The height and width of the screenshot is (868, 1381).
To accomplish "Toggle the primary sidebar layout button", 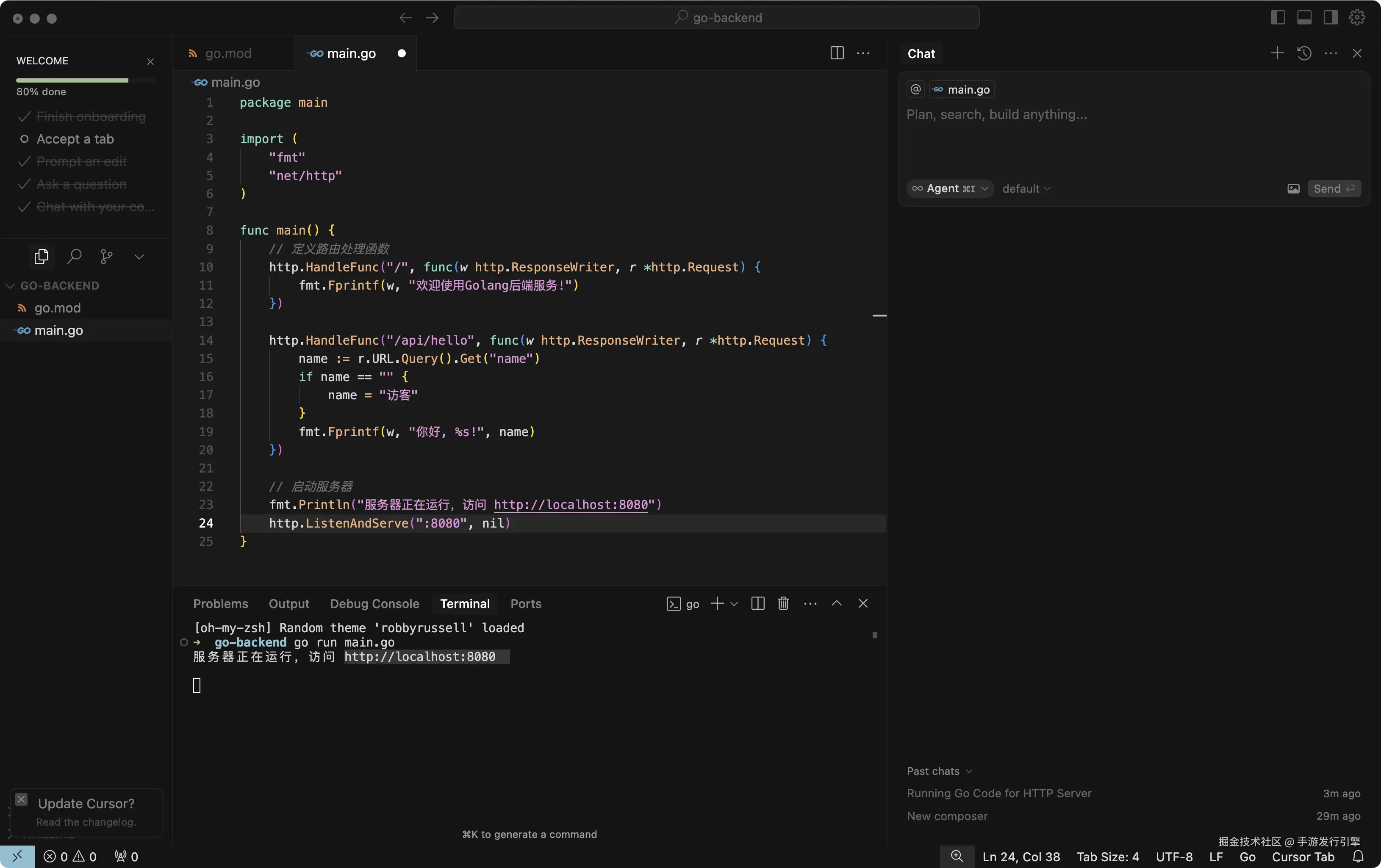I will 1278,18.
